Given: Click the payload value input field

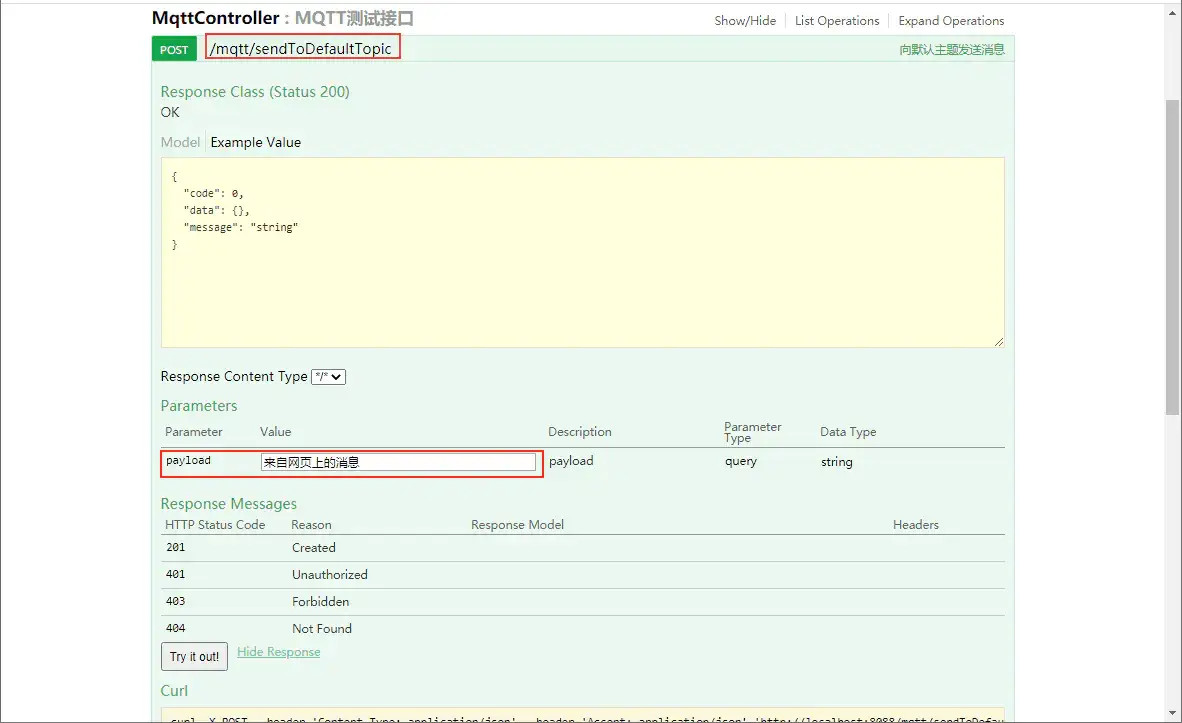Looking at the screenshot, I should click(398, 462).
